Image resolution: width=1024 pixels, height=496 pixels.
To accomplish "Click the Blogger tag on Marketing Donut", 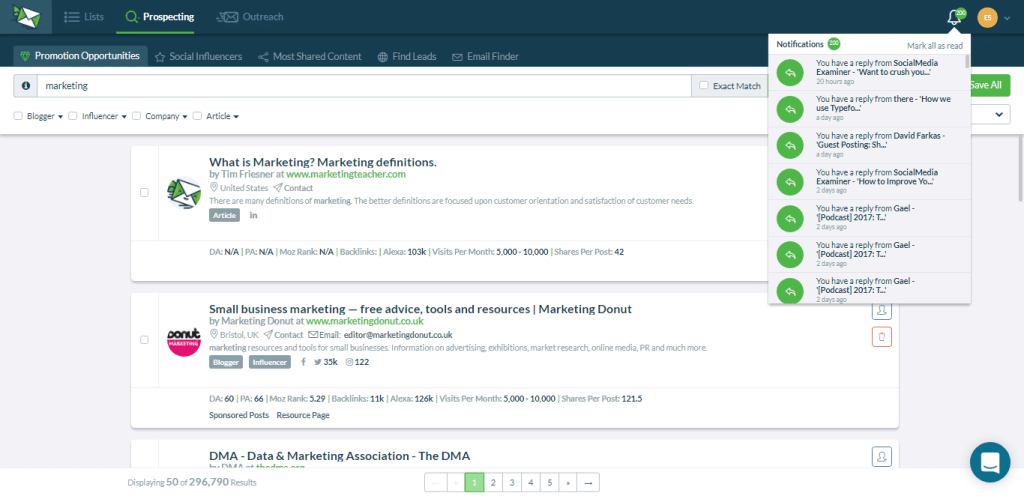I will [226, 362].
